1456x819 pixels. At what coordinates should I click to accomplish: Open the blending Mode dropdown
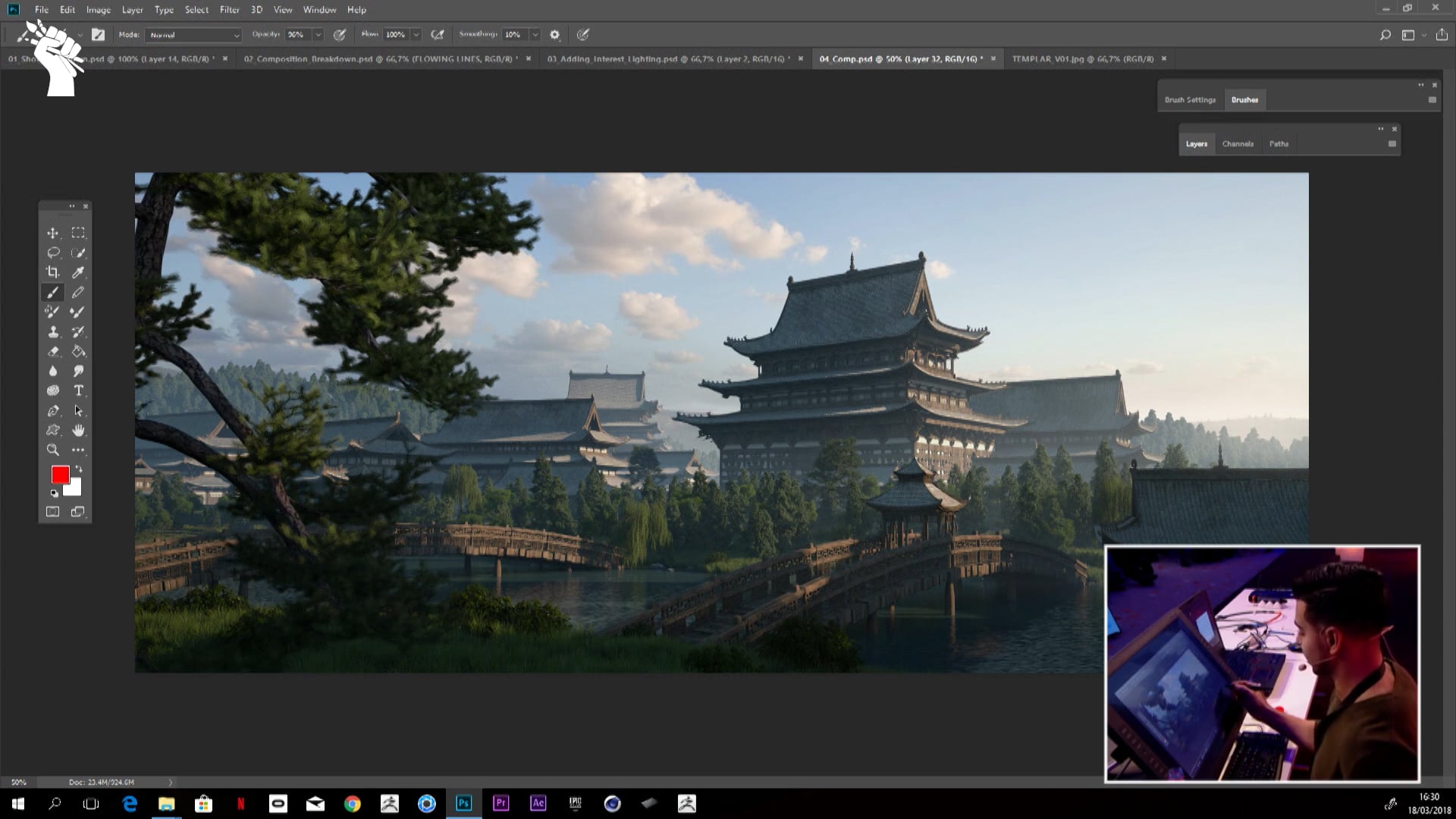click(194, 35)
